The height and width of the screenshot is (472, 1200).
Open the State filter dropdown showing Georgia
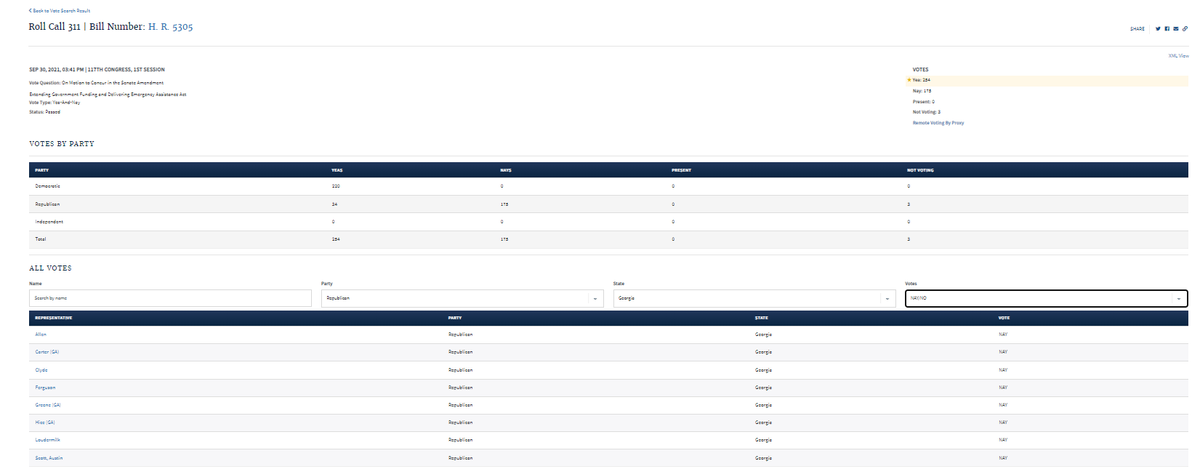(755, 298)
